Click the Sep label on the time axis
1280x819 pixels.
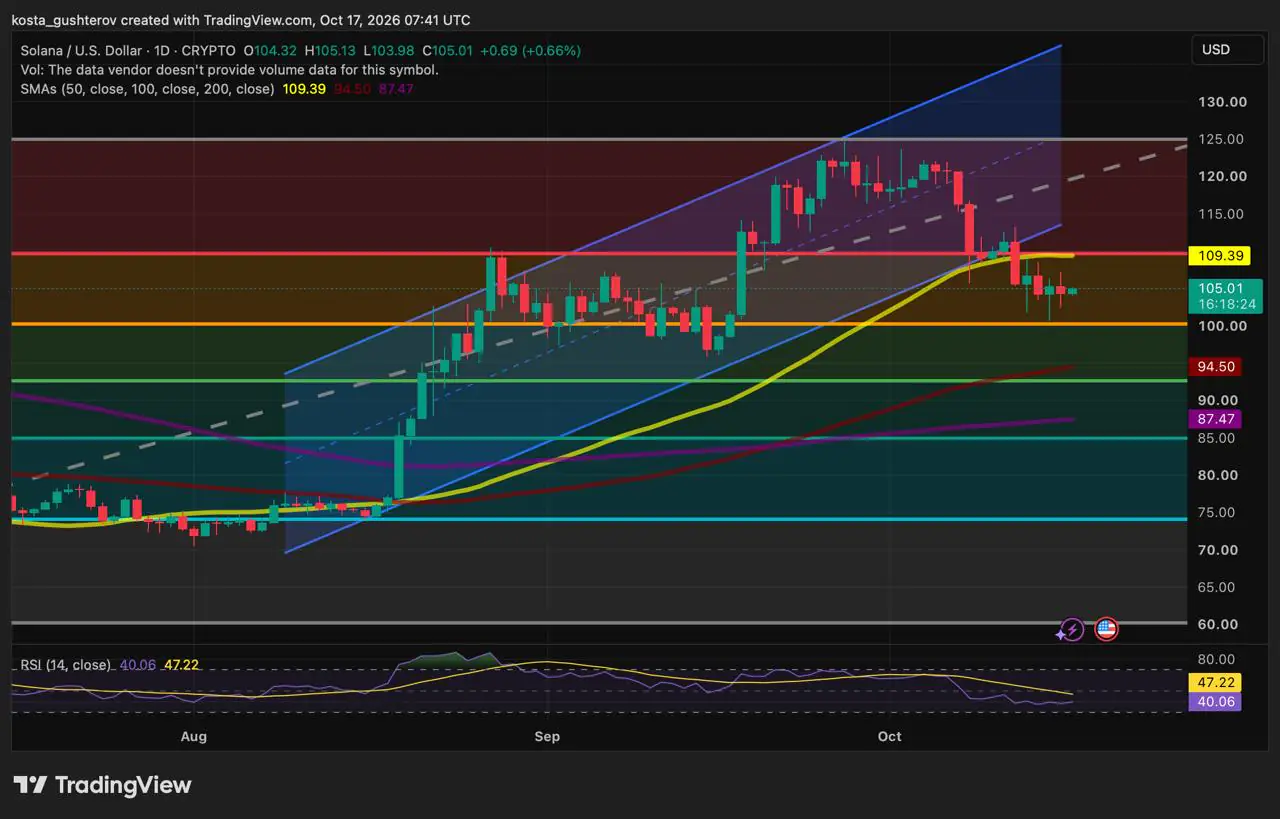547,737
